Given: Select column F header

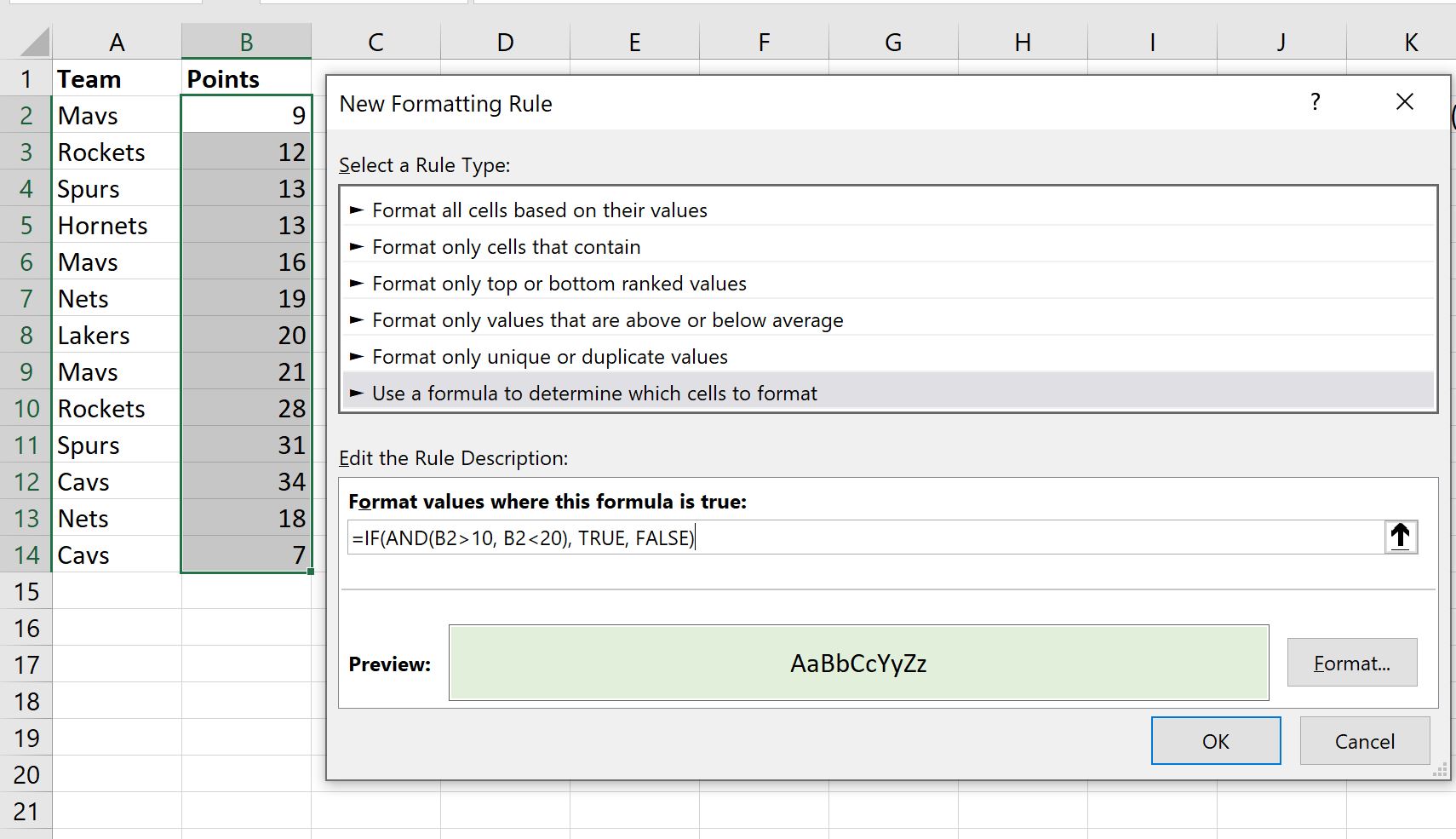Looking at the screenshot, I should [x=764, y=42].
